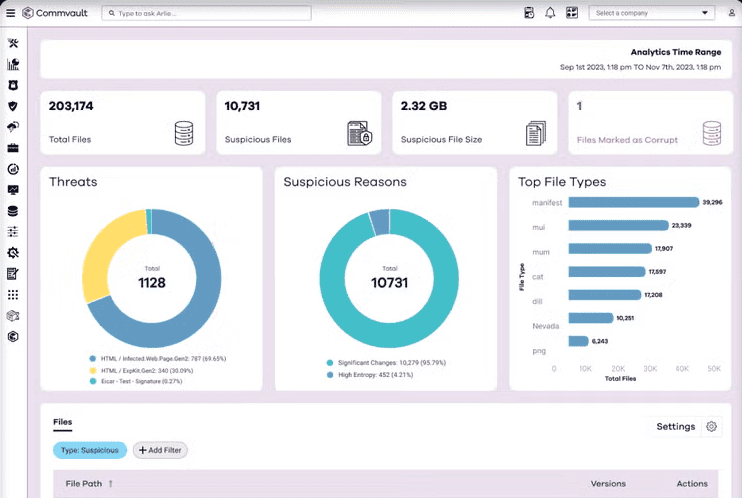Screen dimensions: 742x498
Task: Click the shield checkmark sidebar icon
Action: [13, 106]
